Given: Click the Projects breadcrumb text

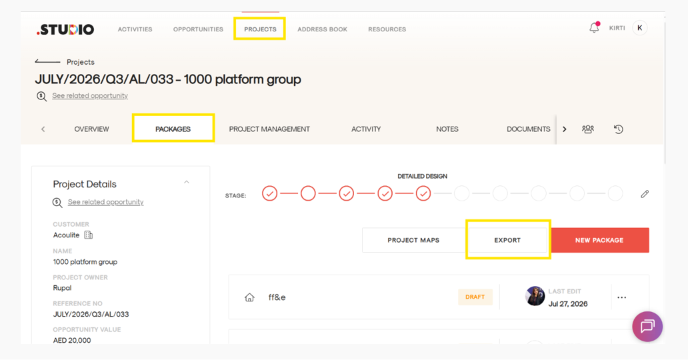Looking at the screenshot, I should click(80, 62).
